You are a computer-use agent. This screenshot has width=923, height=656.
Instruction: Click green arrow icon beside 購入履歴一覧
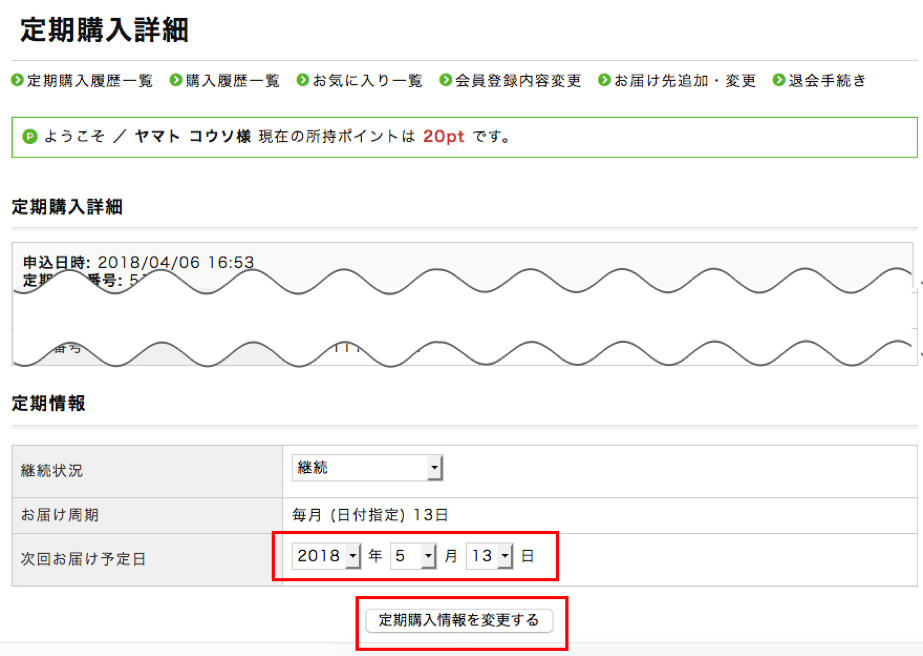click(x=176, y=80)
